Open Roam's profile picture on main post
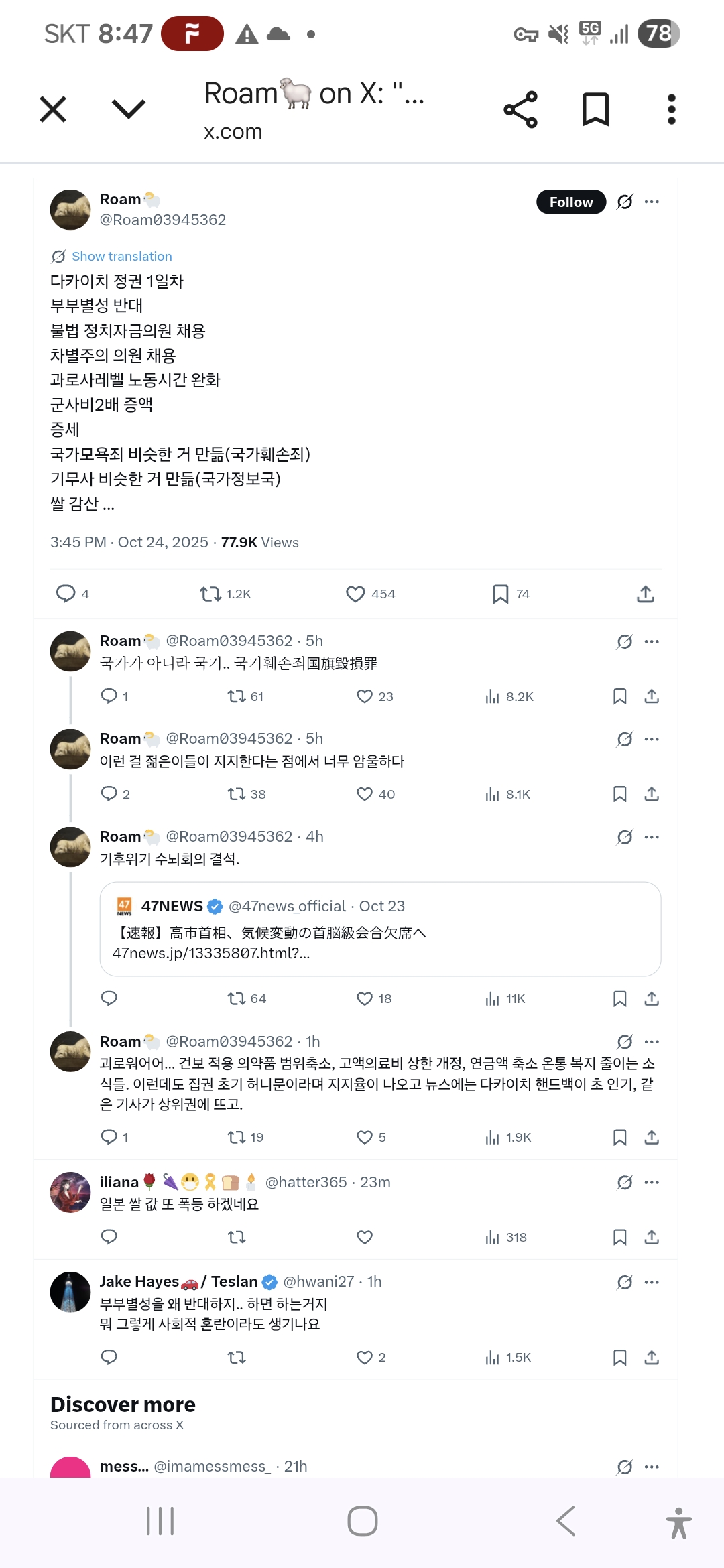Viewport: 724px width, 1568px height. point(70,210)
